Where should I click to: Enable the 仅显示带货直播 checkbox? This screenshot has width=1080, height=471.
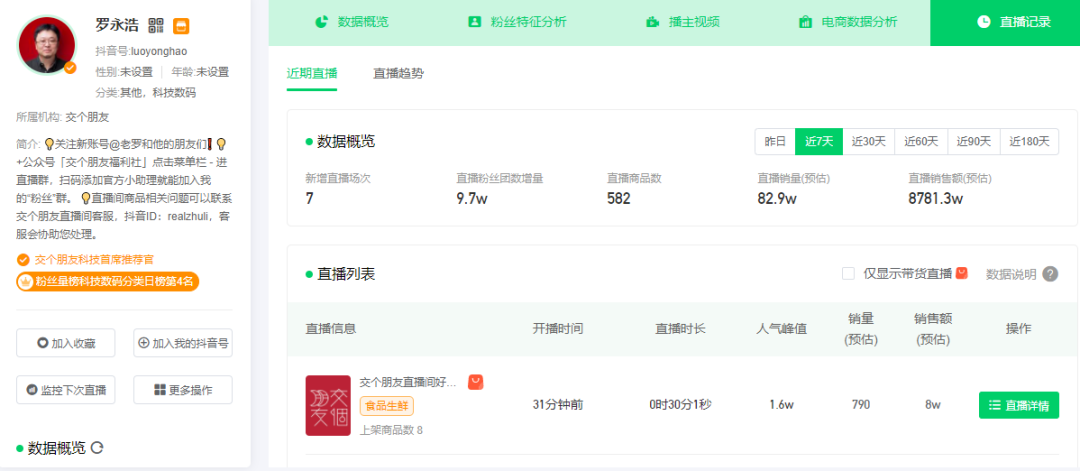[849, 273]
